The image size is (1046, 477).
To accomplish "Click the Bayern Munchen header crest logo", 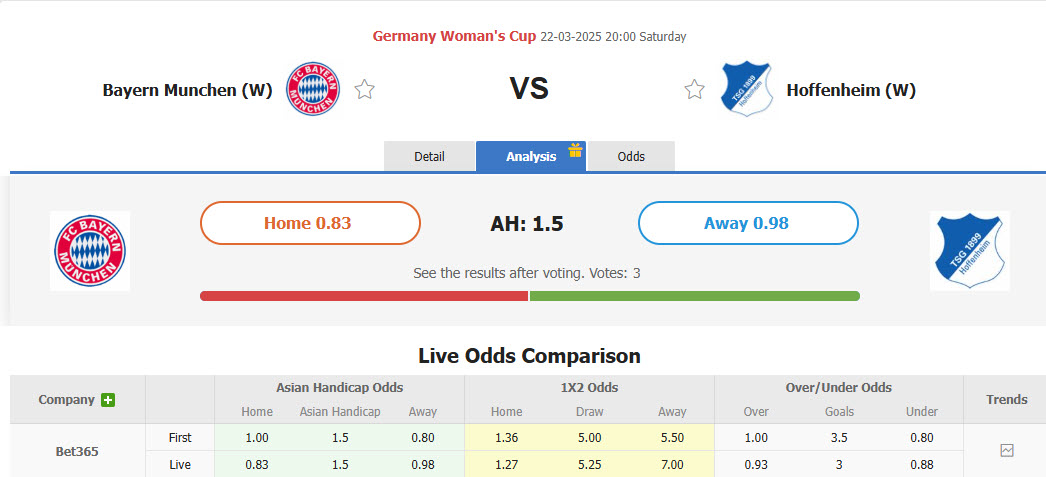I will click(313, 89).
